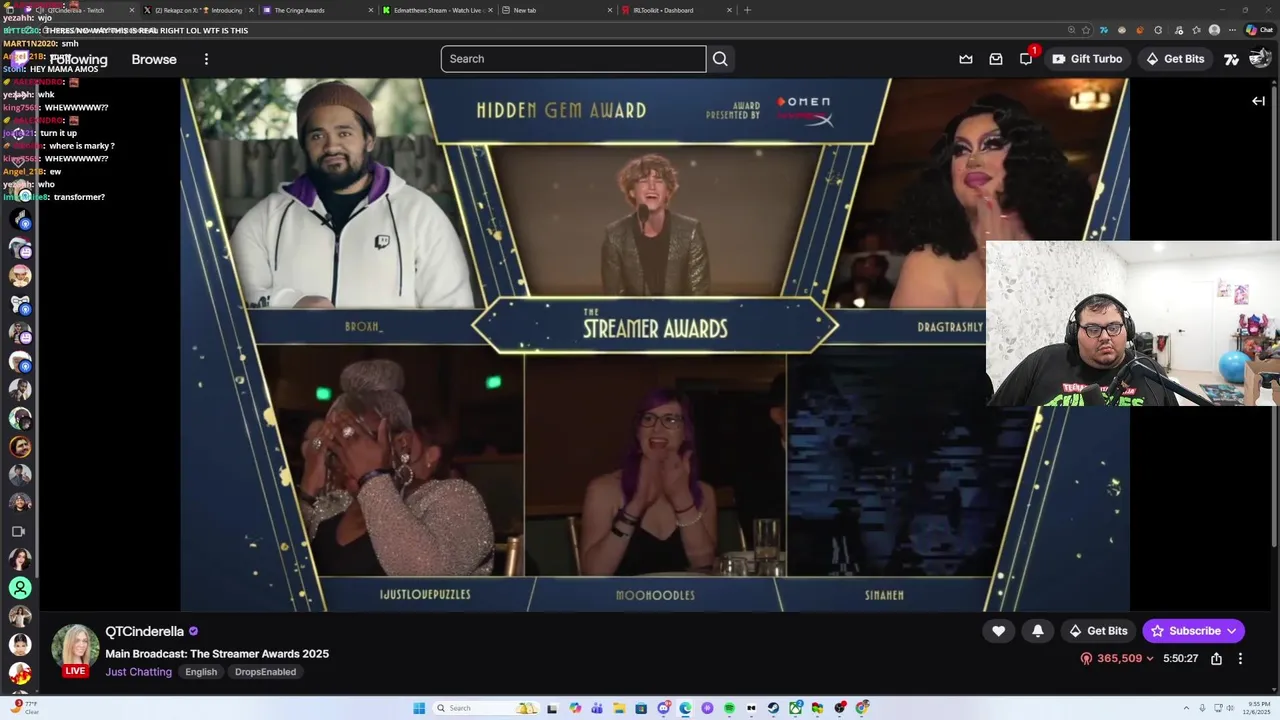Click the orange extension icon in the toolbar
Screen dimensions: 1280x720
click(1140, 30)
